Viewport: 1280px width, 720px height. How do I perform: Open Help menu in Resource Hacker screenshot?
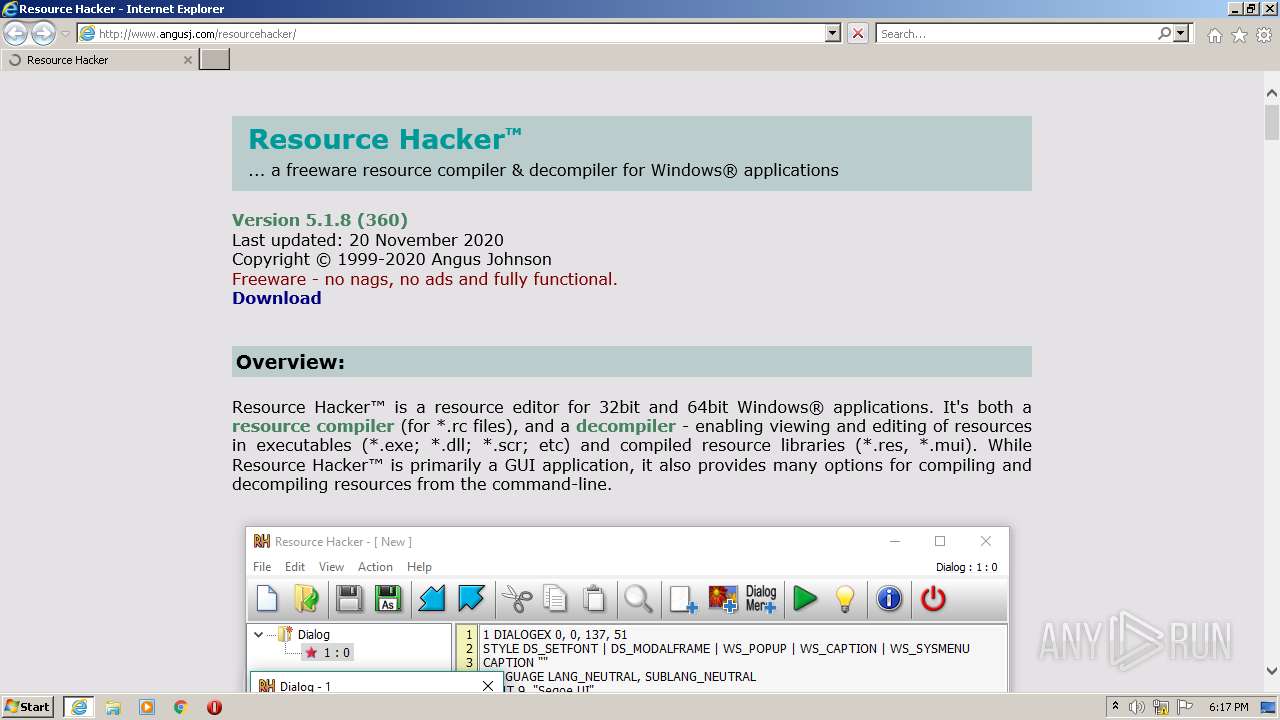point(419,567)
